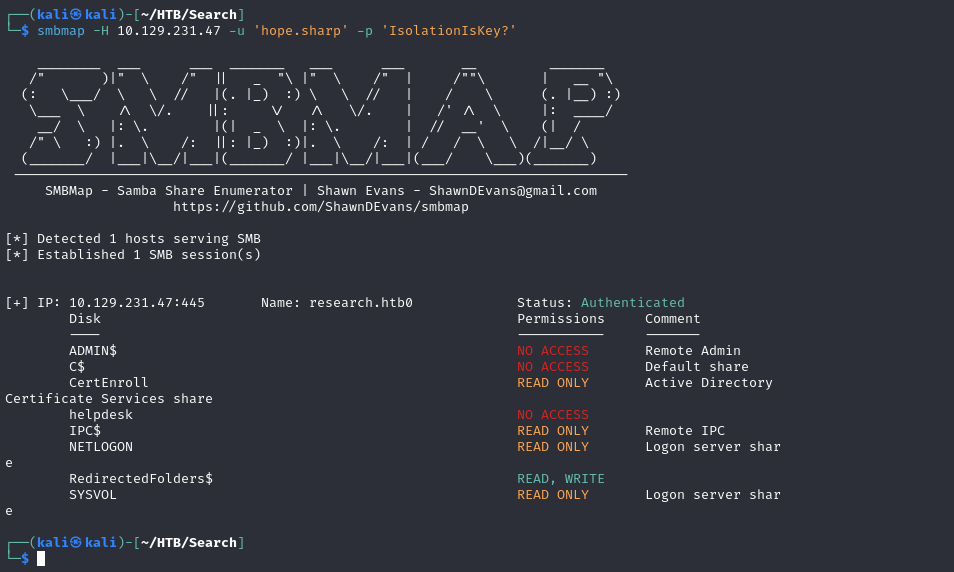This screenshot has height=572, width=954.
Task: Click the Disk column header
Action: pyautogui.click(x=85, y=318)
